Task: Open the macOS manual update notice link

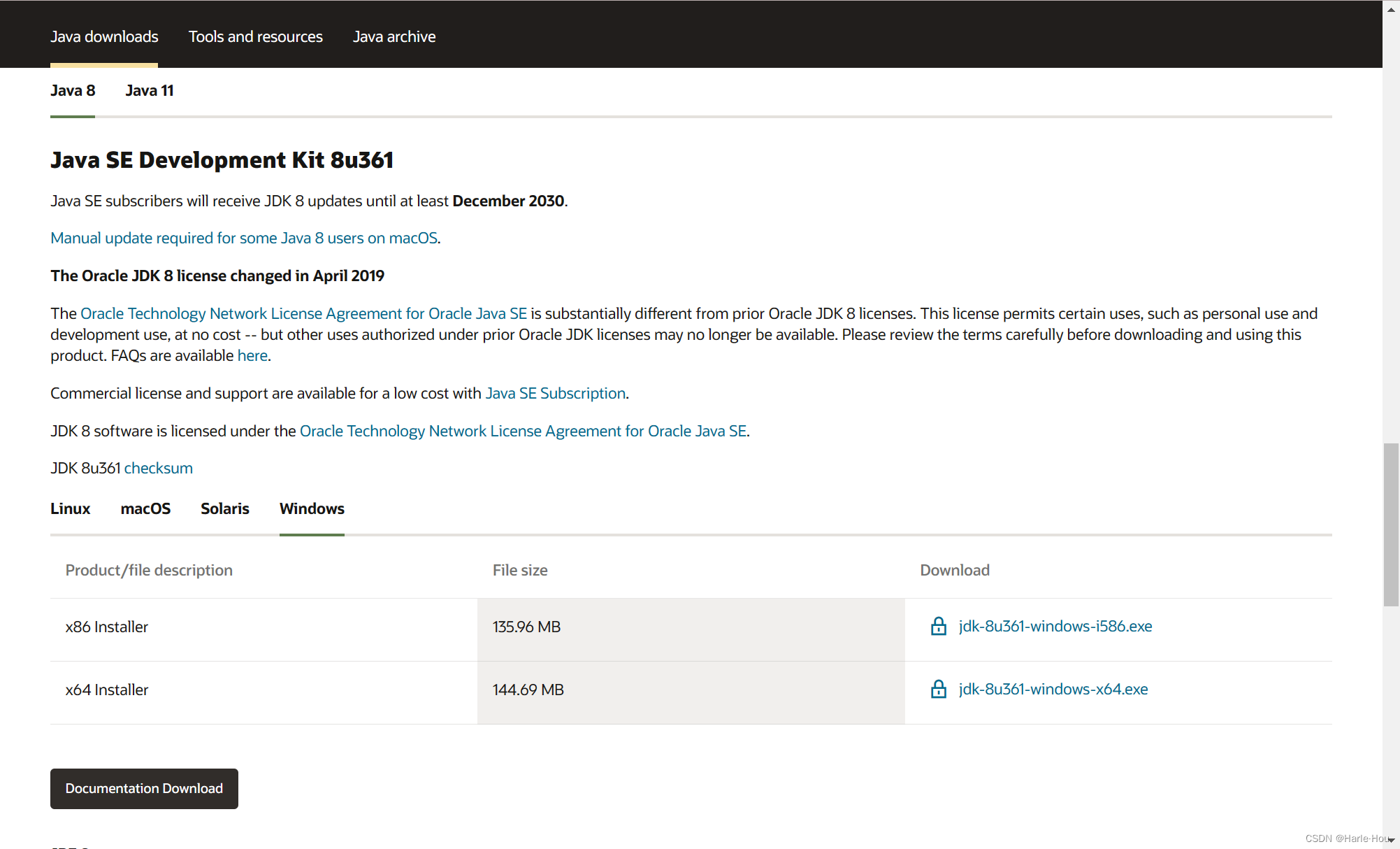Action: click(x=244, y=238)
